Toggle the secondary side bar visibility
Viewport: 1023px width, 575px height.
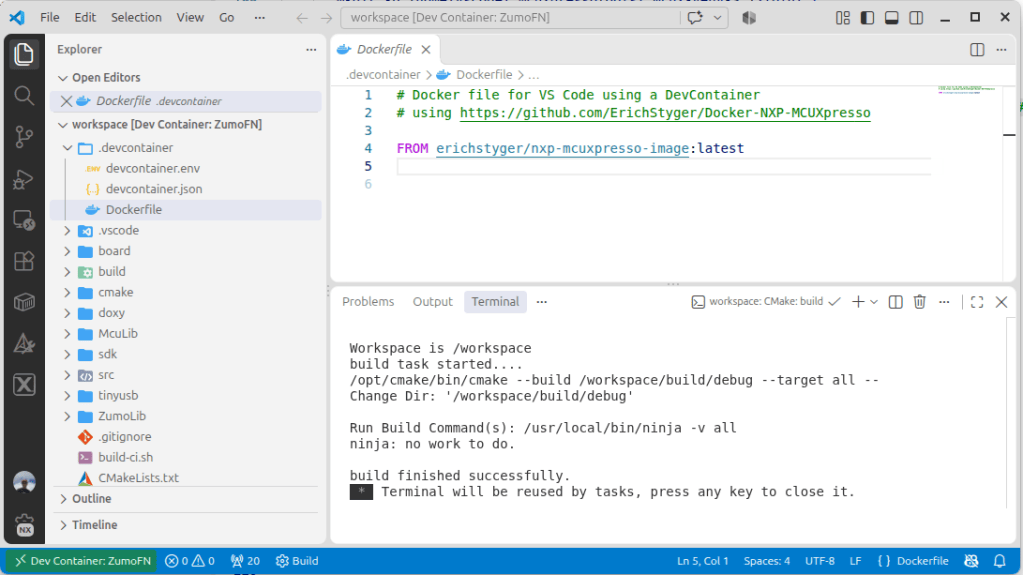[x=916, y=18]
